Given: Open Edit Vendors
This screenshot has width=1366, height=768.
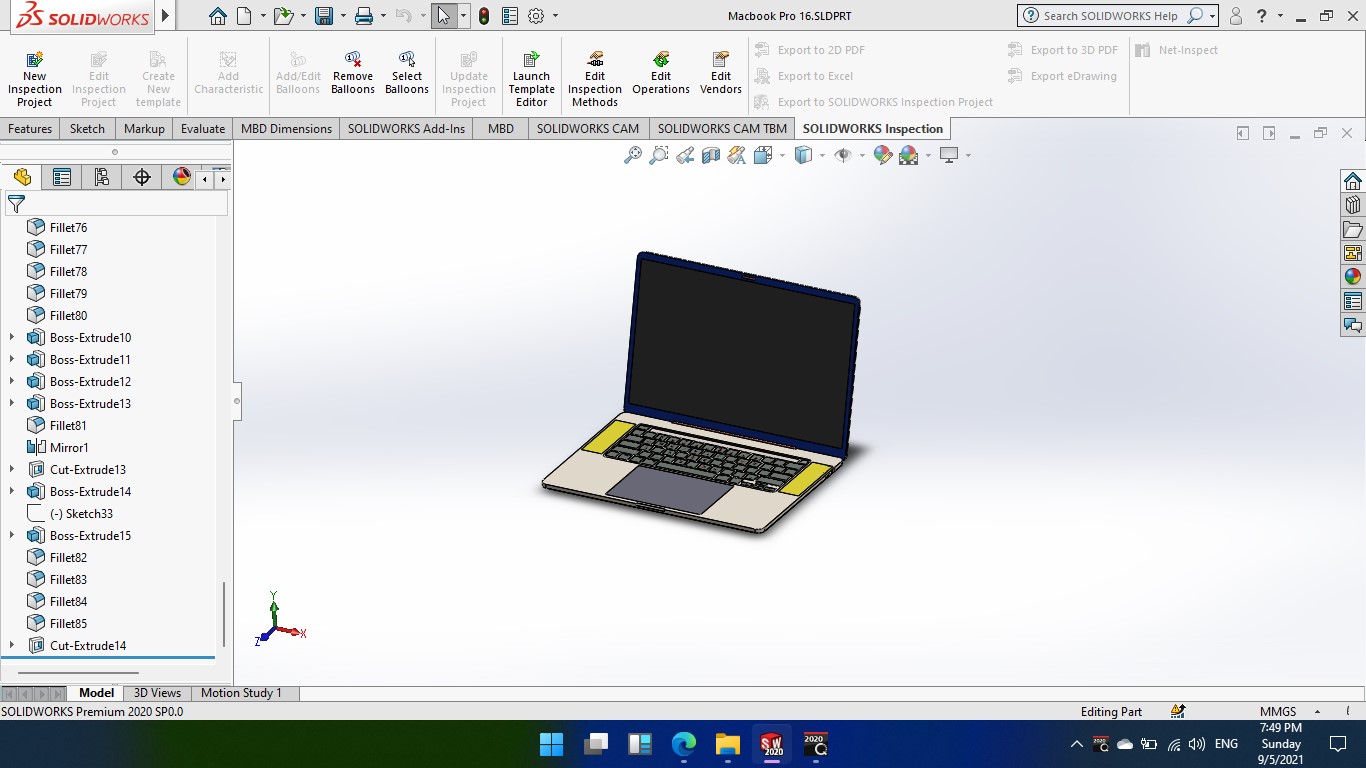Looking at the screenshot, I should [x=721, y=73].
